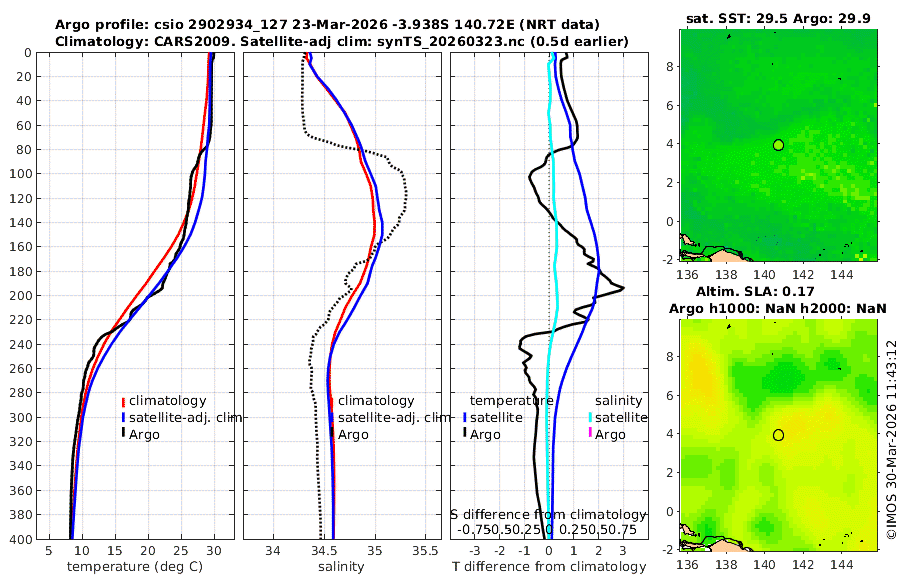
Task: Click the 'temperature (deg C)' axis label
Action: click(135, 567)
